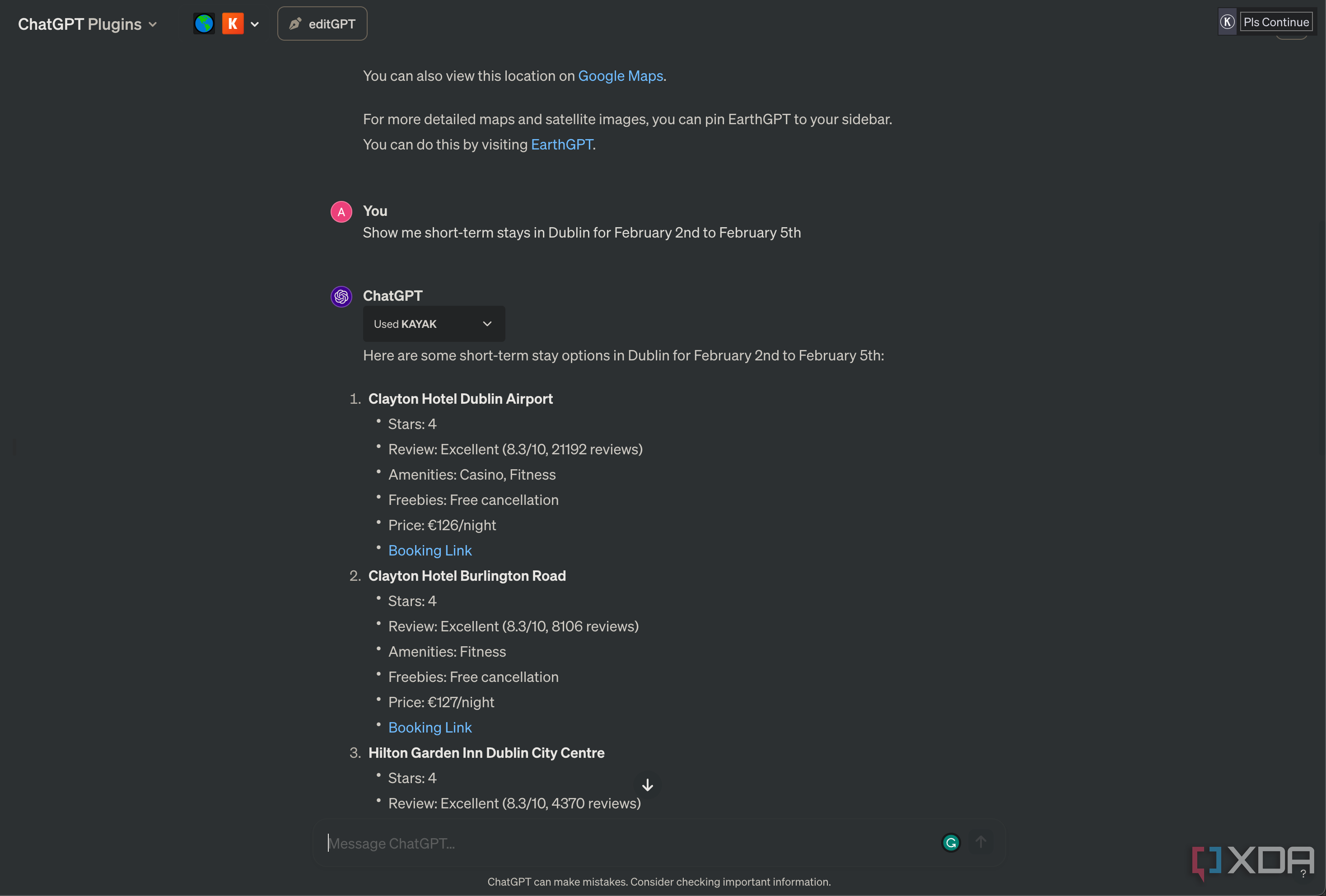Click the scroll to bottom arrow
1326x896 pixels.
pyautogui.click(x=647, y=785)
